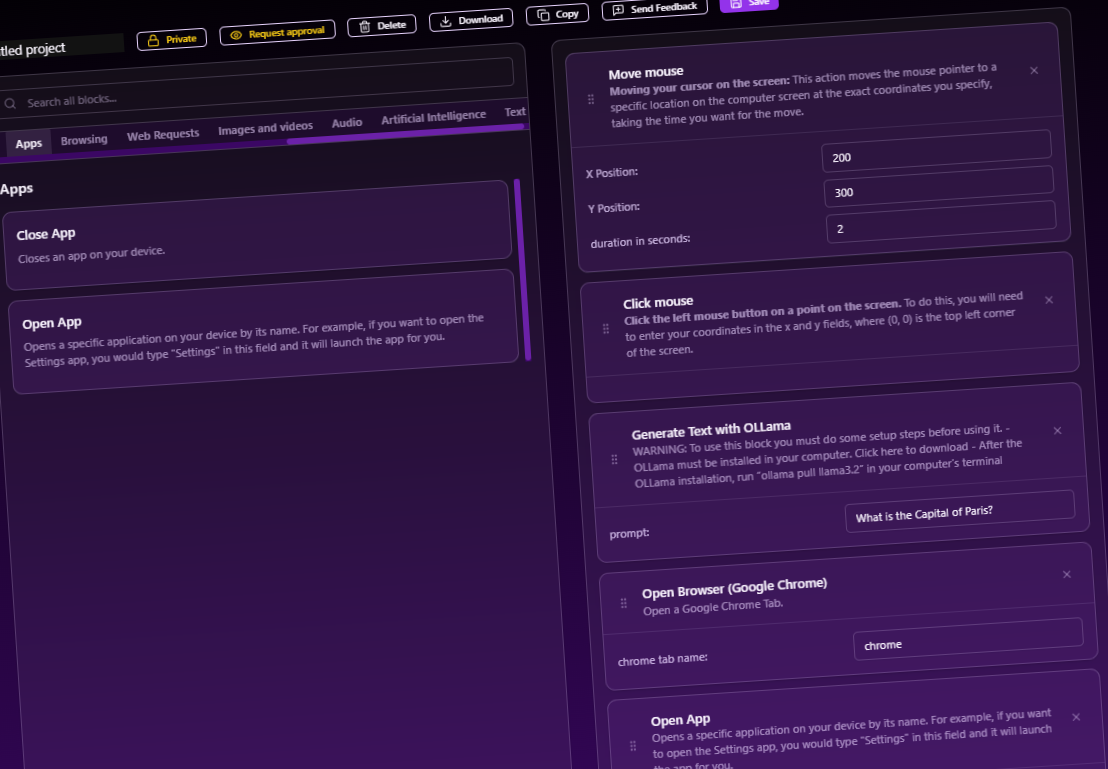Click the Apps section heading
Image resolution: width=1108 pixels, height=769 pixels.
pos(16,189)
